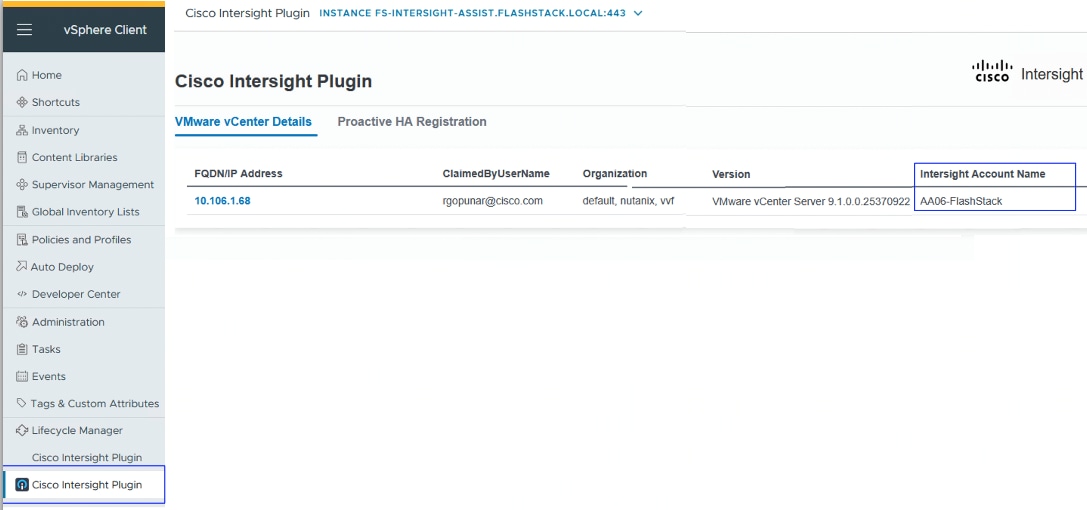Open the hamburger navigation menu
The height and width of the screenshot is (510, 1087).
[24, 30]
